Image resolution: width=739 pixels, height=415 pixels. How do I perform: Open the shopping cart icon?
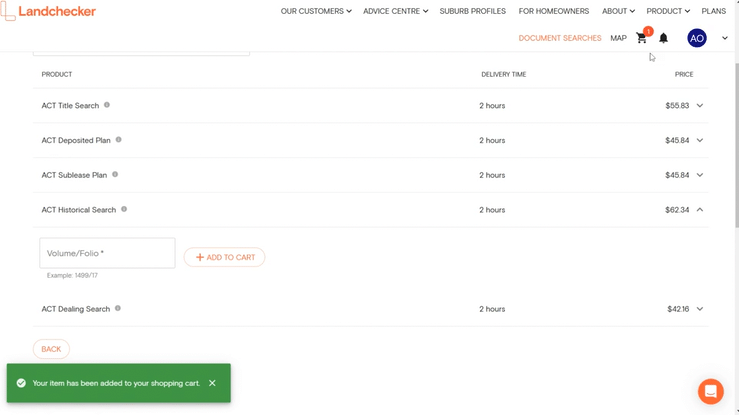tap(641, 38)
